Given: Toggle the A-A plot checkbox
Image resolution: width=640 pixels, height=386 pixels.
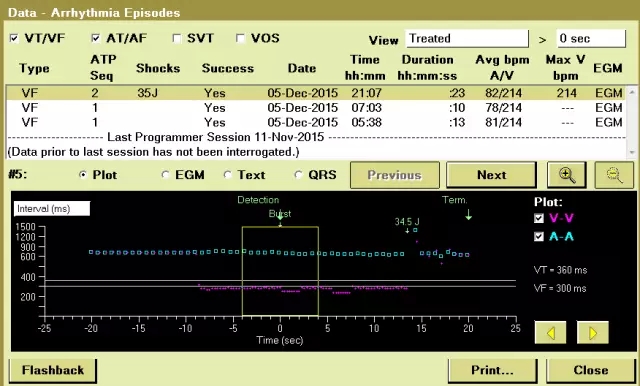Looking at the screenshot, I should (x=539, y=237).
